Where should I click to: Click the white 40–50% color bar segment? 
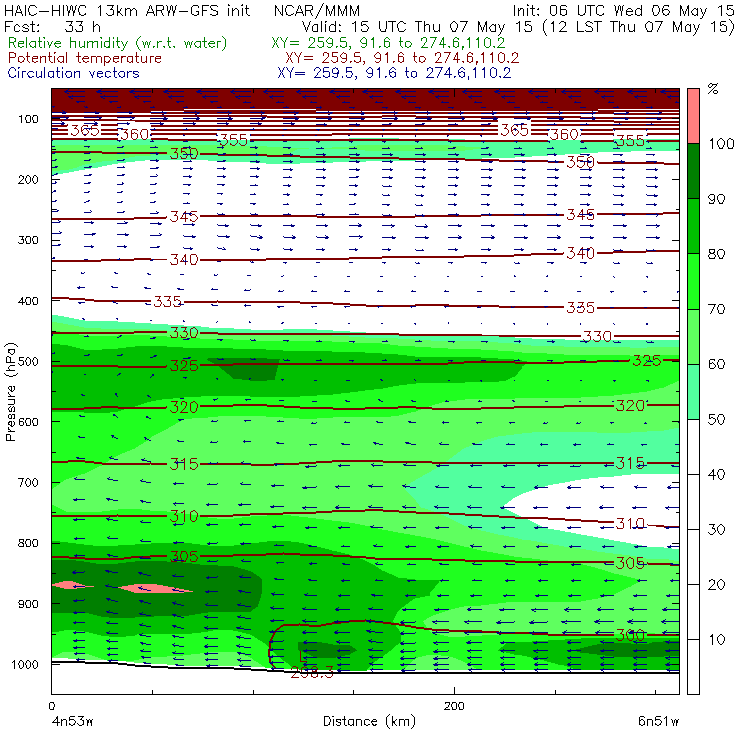pos(693,447)
